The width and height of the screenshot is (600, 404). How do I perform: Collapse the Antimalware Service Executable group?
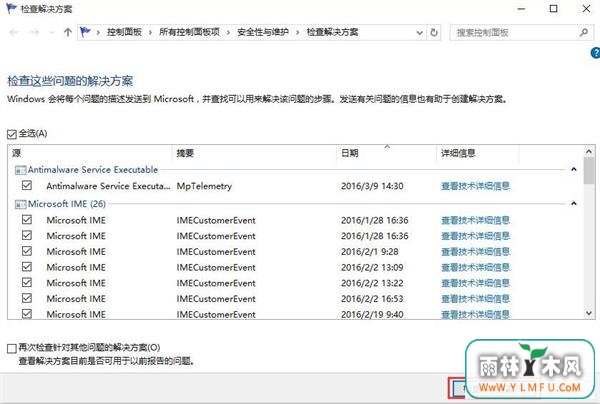(x=574, y=169)
